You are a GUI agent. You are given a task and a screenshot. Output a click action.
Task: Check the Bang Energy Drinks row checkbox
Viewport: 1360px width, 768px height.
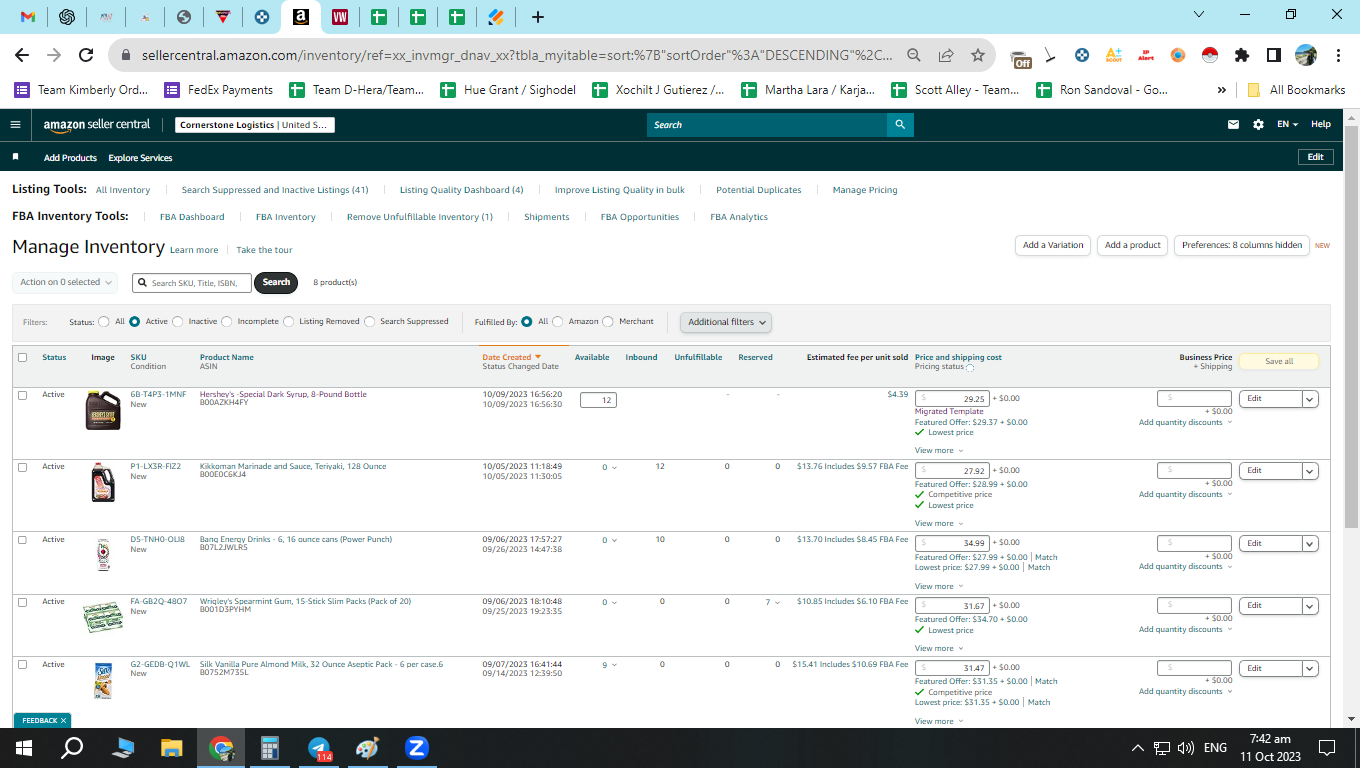(22, 540)
